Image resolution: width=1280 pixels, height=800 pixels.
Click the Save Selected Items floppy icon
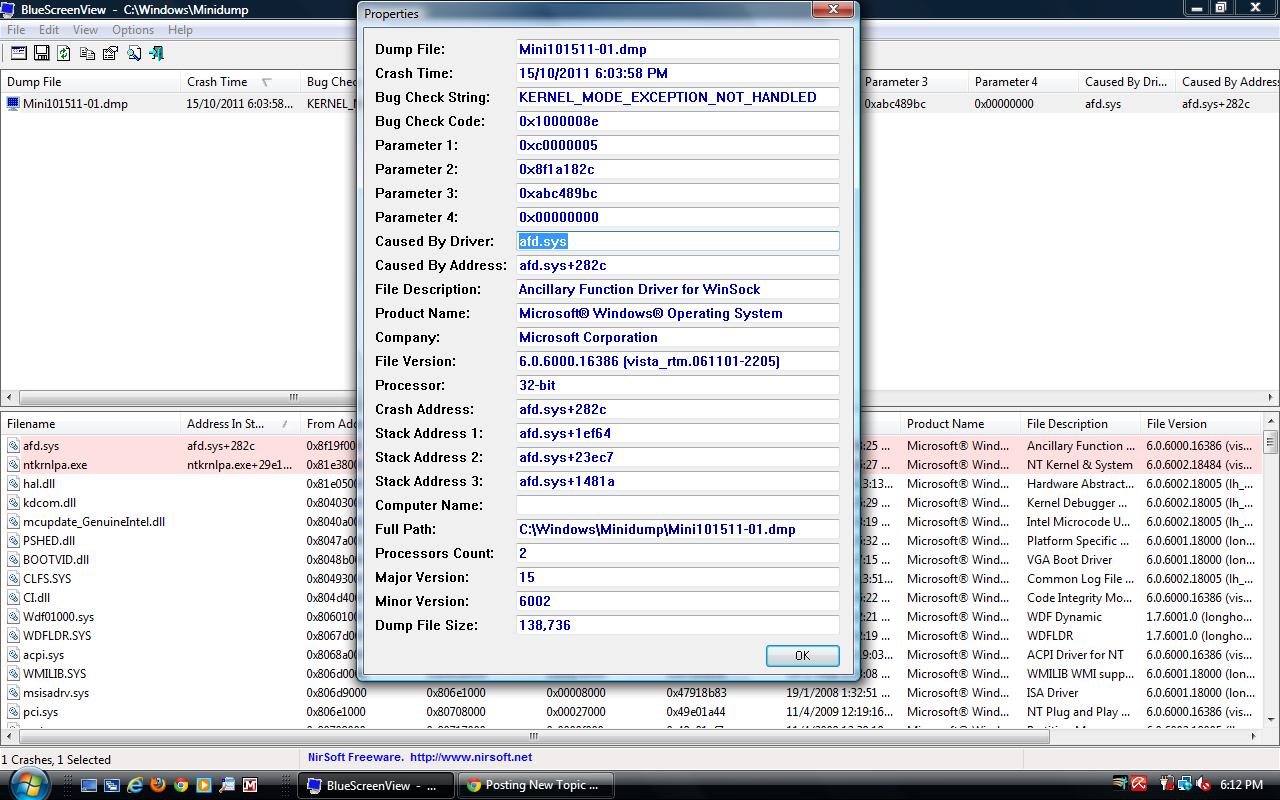tap(41, 53)
